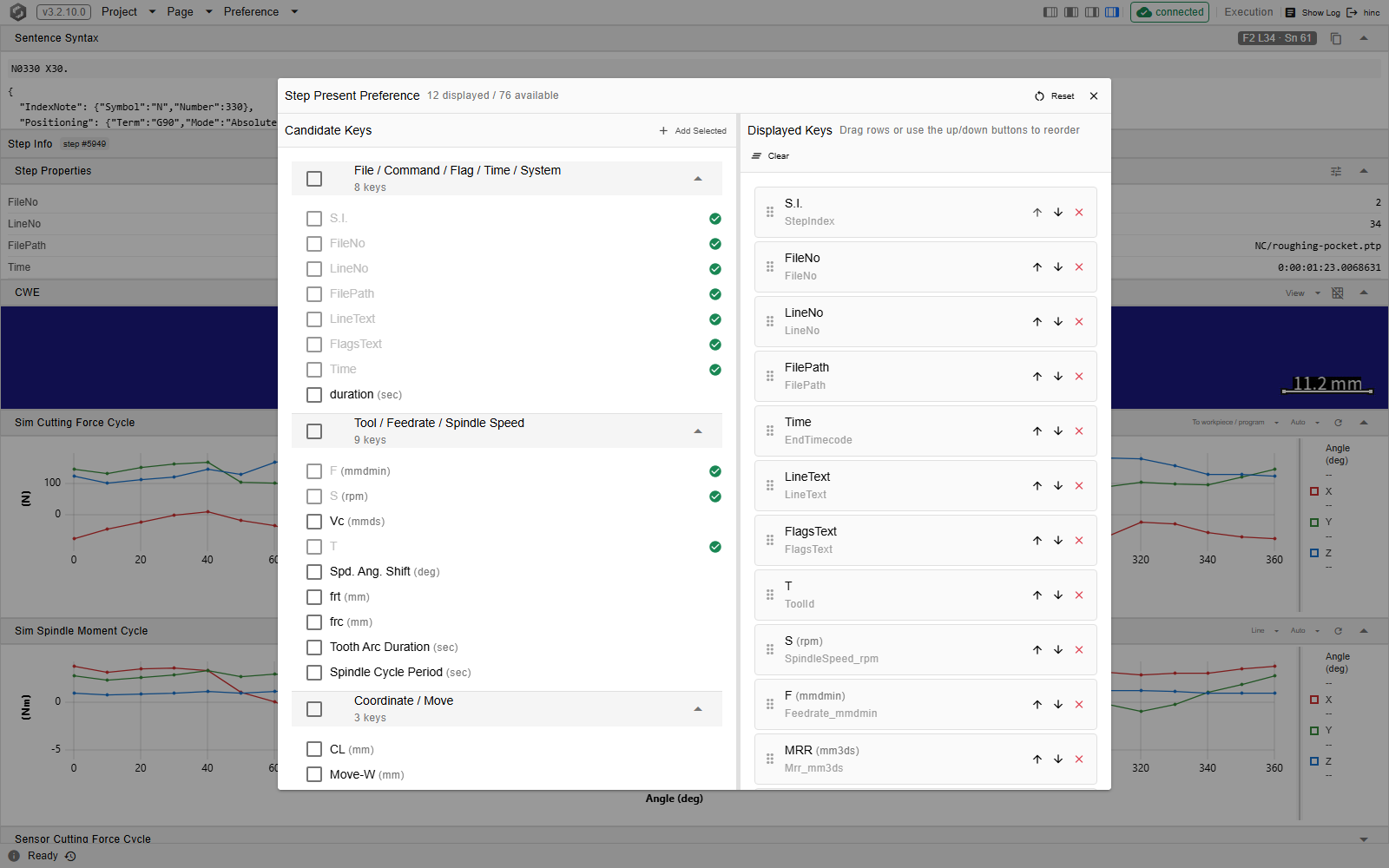
Task: Collapse Coordinate / Move group
Action: pos(698,709)
